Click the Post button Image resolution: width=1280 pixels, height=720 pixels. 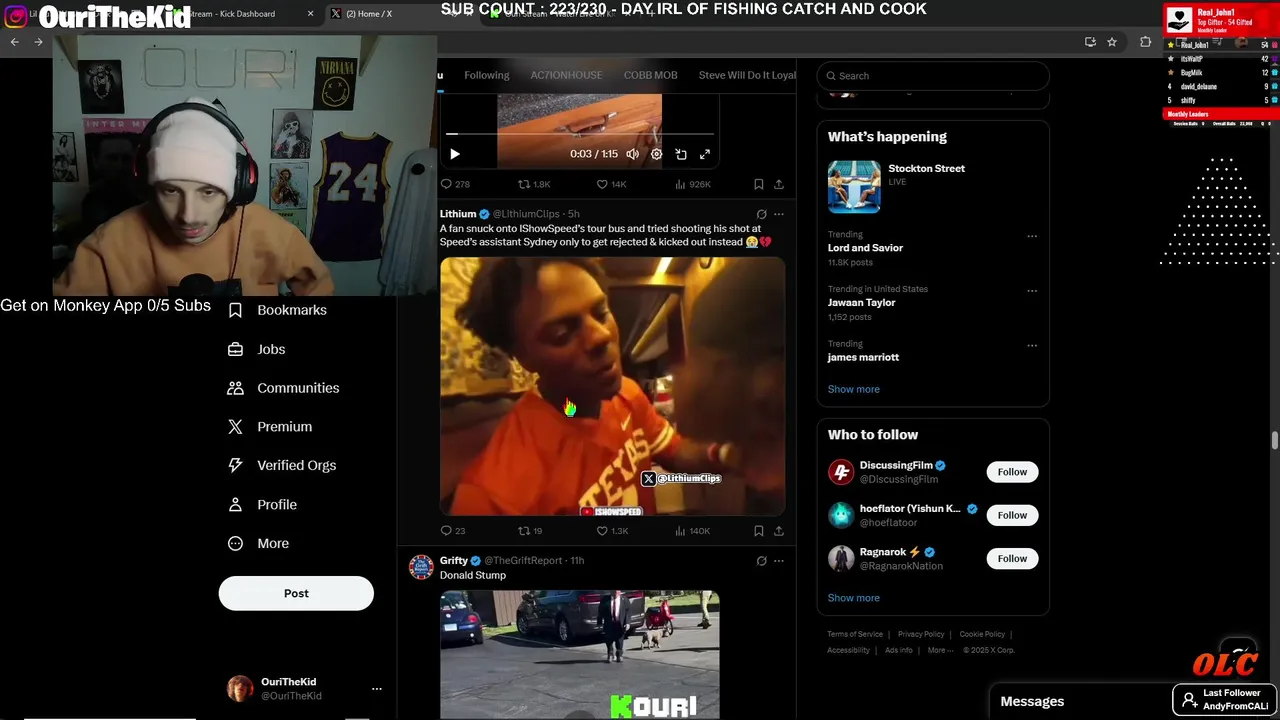coord(296,593)
